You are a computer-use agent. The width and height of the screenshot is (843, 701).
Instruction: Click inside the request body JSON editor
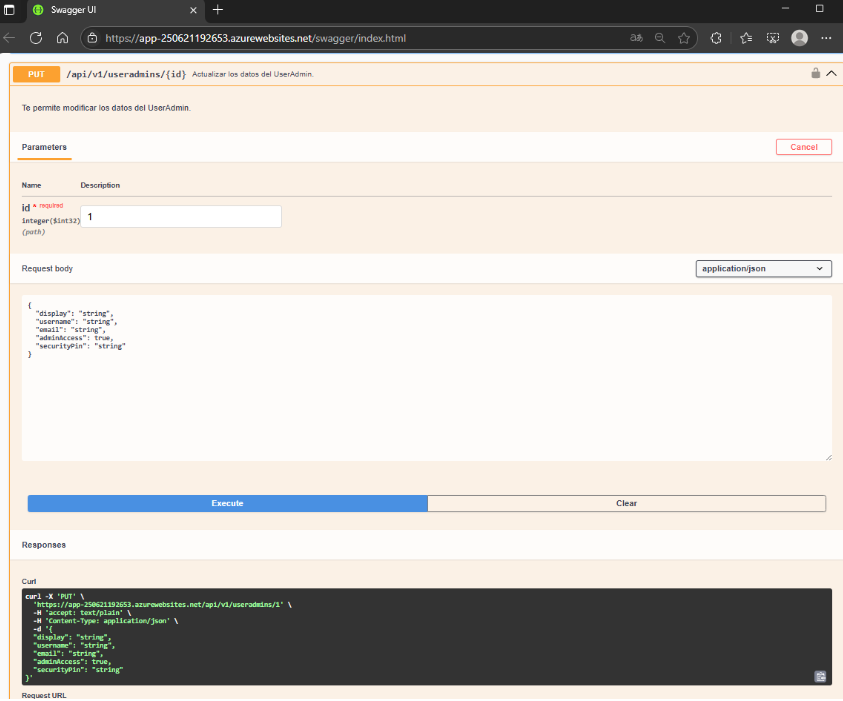click(x=426, y=378)
